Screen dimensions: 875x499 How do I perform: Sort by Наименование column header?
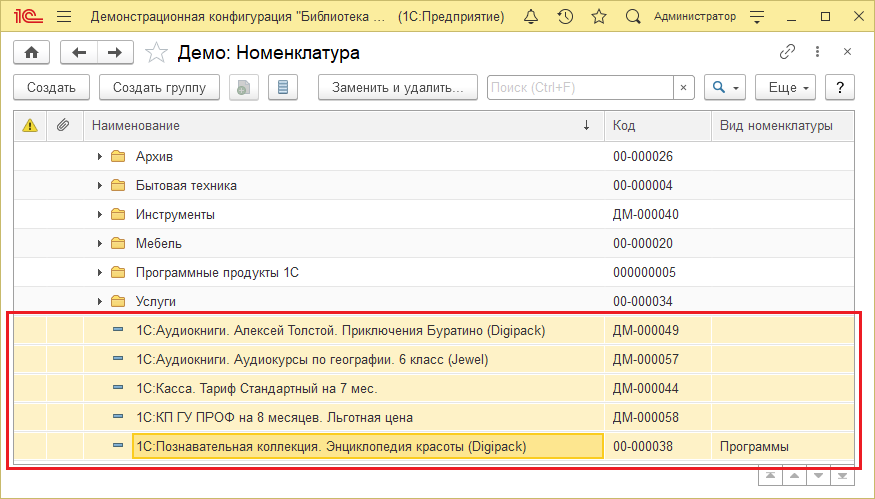[344, 126]
